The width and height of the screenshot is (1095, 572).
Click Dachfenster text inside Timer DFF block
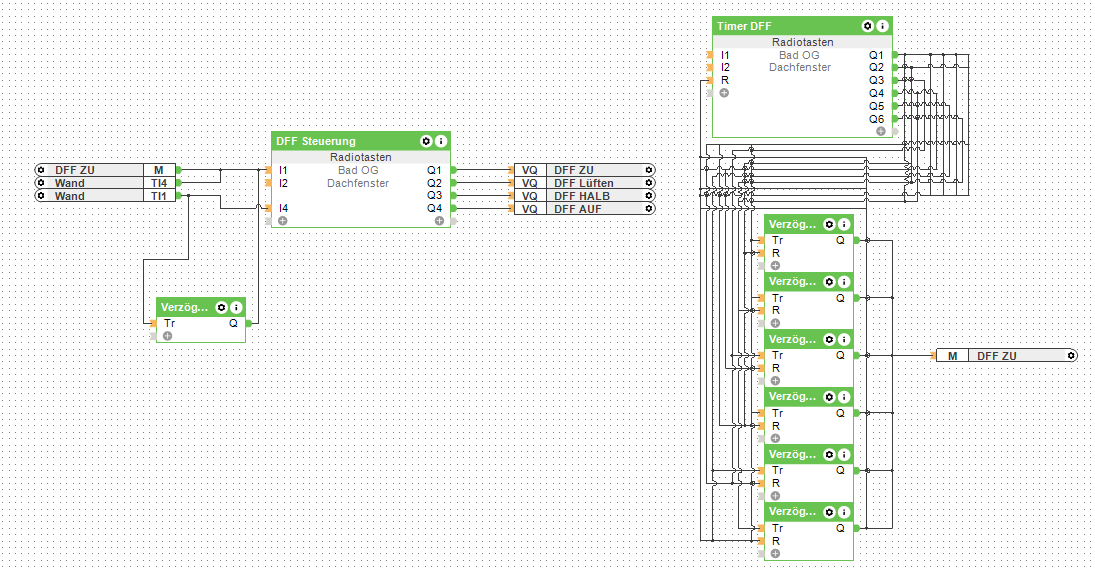pos(800,67)
